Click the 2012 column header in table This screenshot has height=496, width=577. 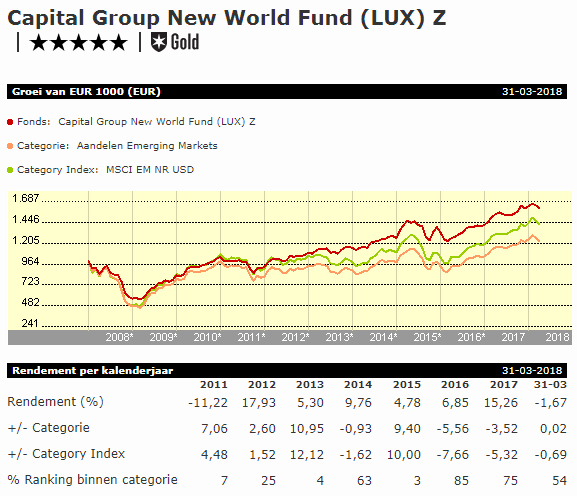(262, 385)
